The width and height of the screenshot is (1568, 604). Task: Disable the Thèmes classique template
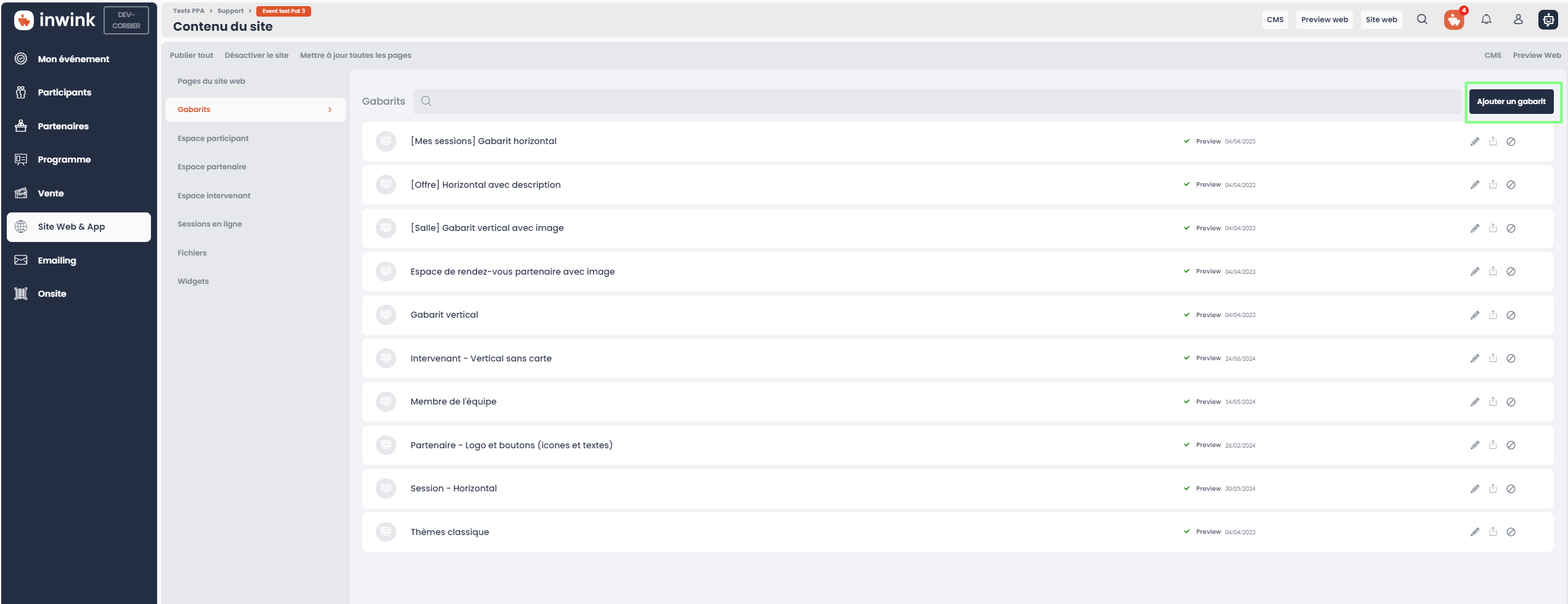tap(1511, 532)
